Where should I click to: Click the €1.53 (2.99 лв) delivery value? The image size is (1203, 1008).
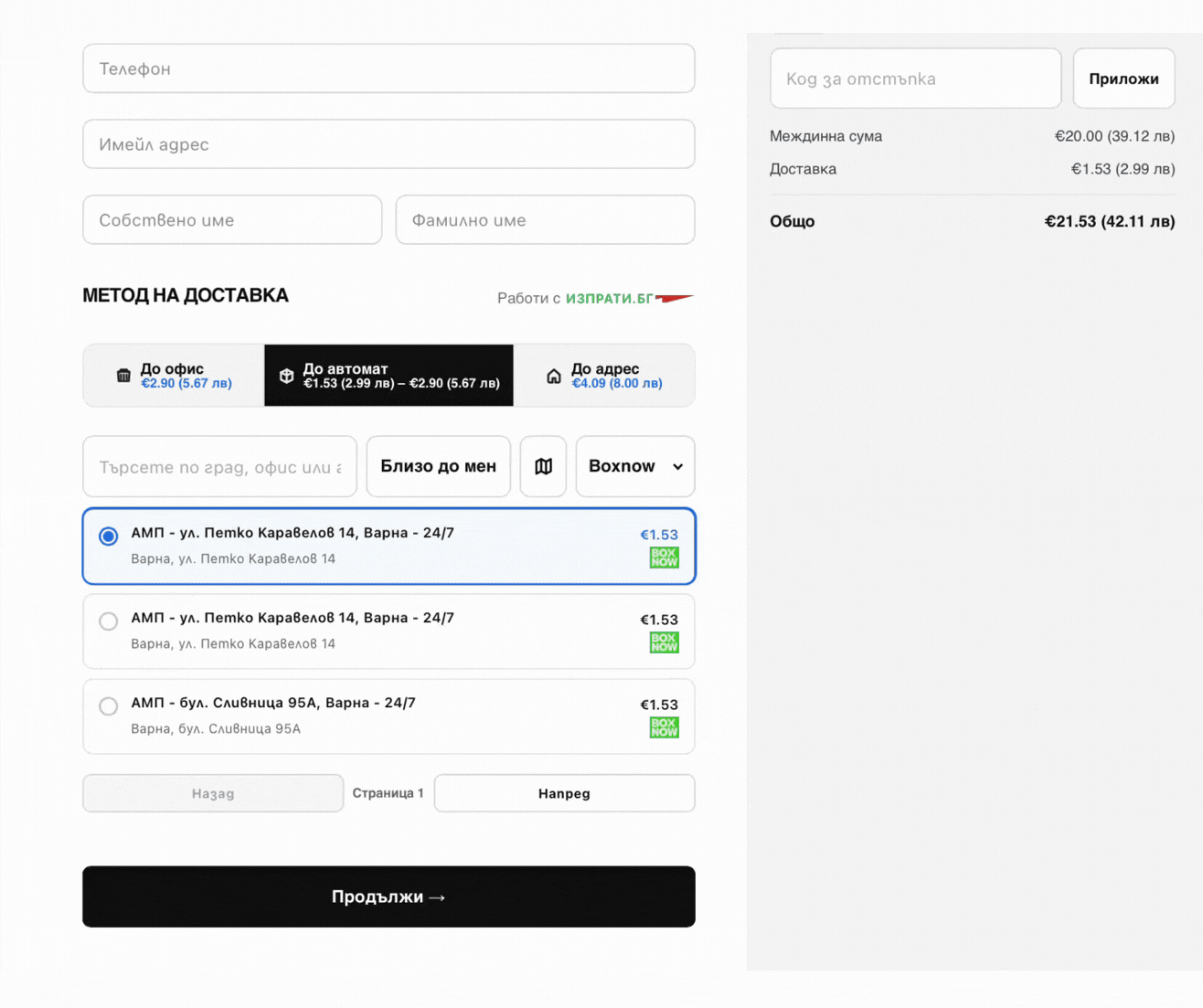(1123, 169)
